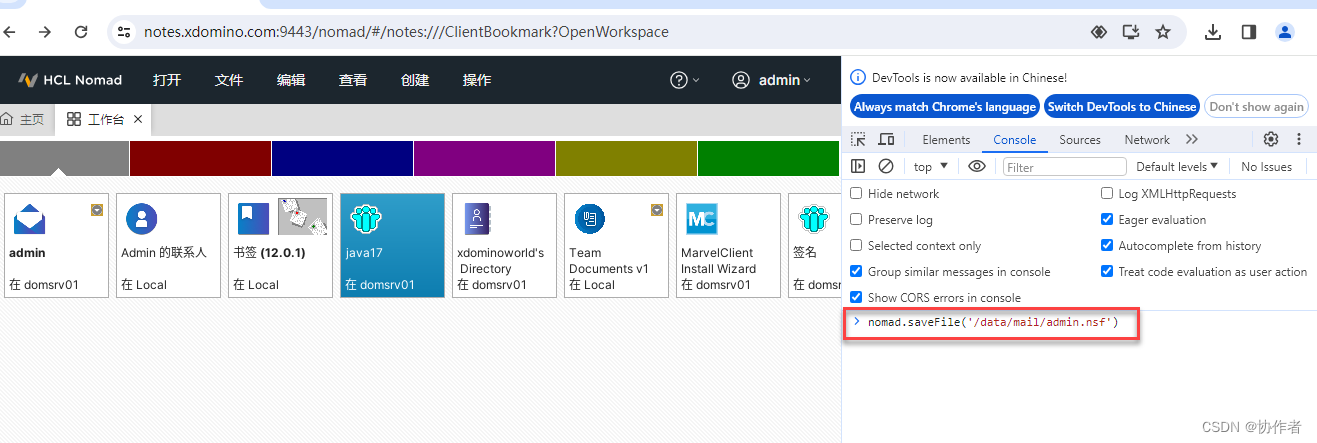The image size is (1317, 443).
Task: Clear the console with the clear icon
Action: [x=886, y=167]
